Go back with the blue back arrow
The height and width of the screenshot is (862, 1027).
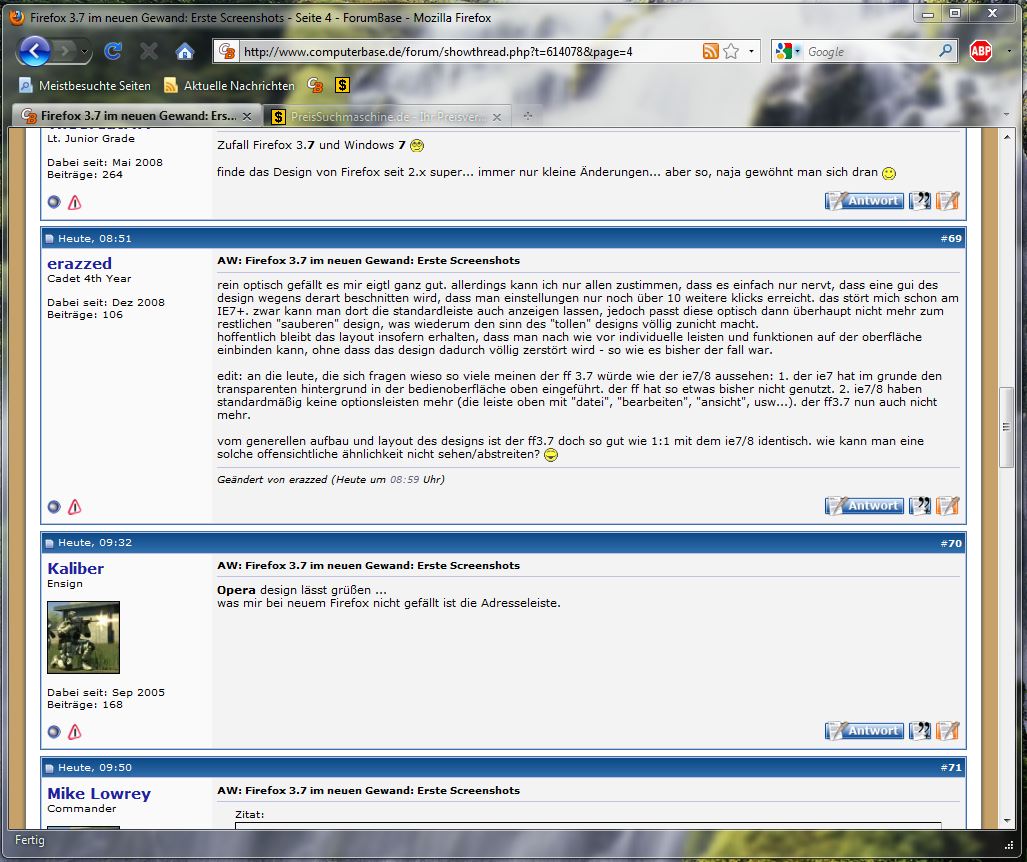click(x=34, y=50)
